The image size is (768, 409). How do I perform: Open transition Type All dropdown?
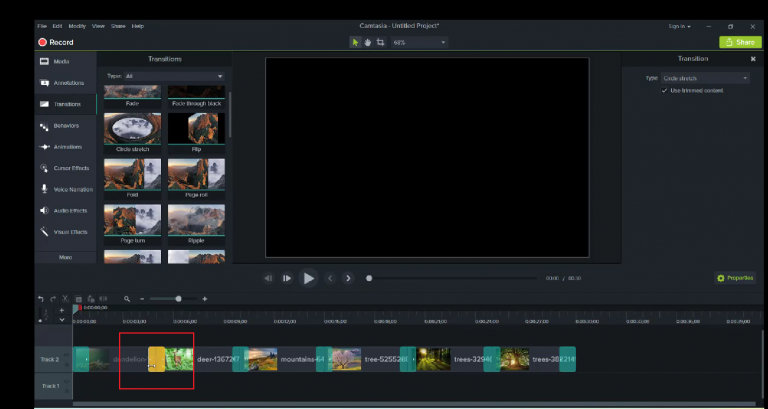coord(174,76)
